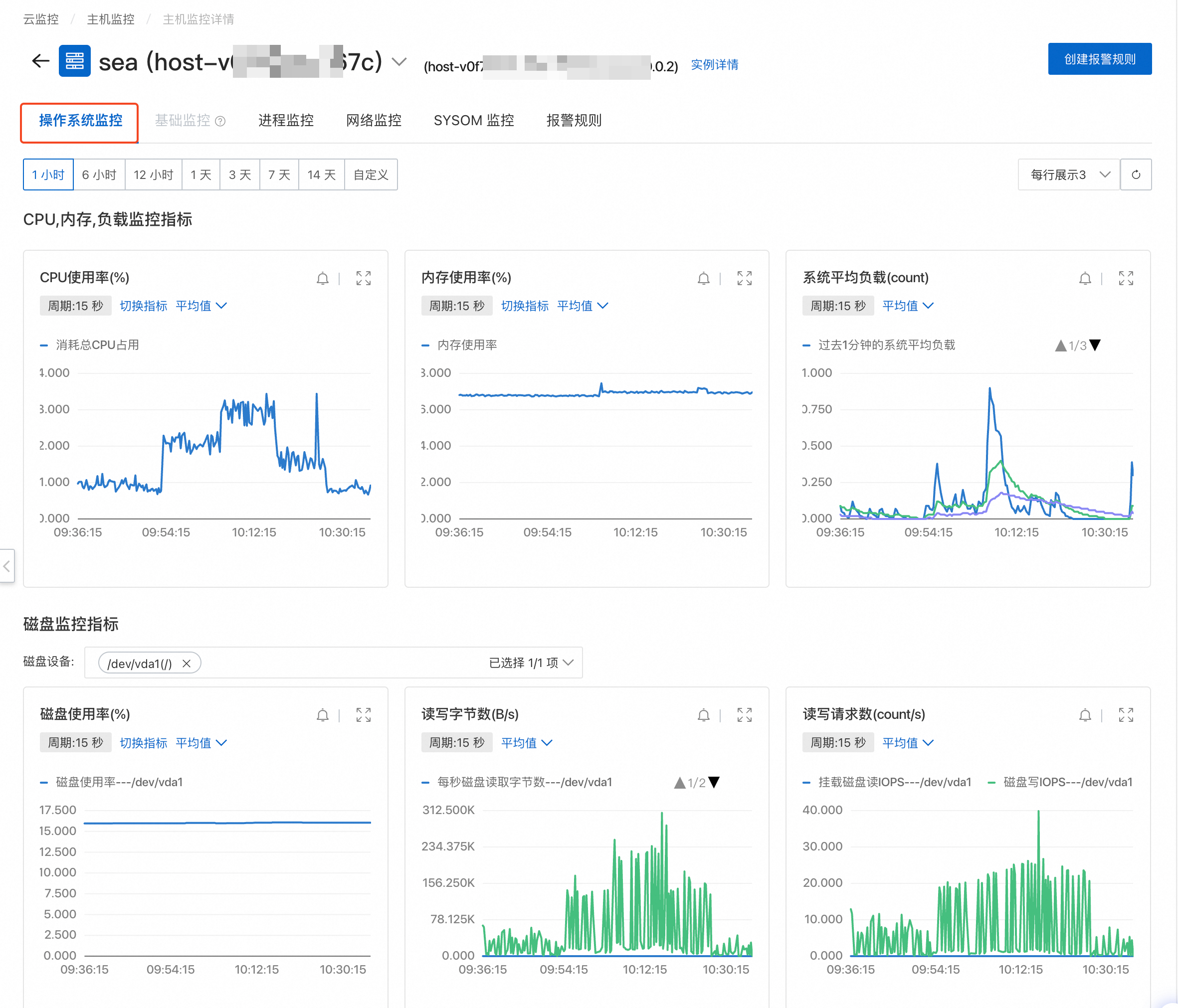The image size is (1178, 1008).
Task: Open the 实例详情 link
Action: pyautogui.click(x=714, y=65)
